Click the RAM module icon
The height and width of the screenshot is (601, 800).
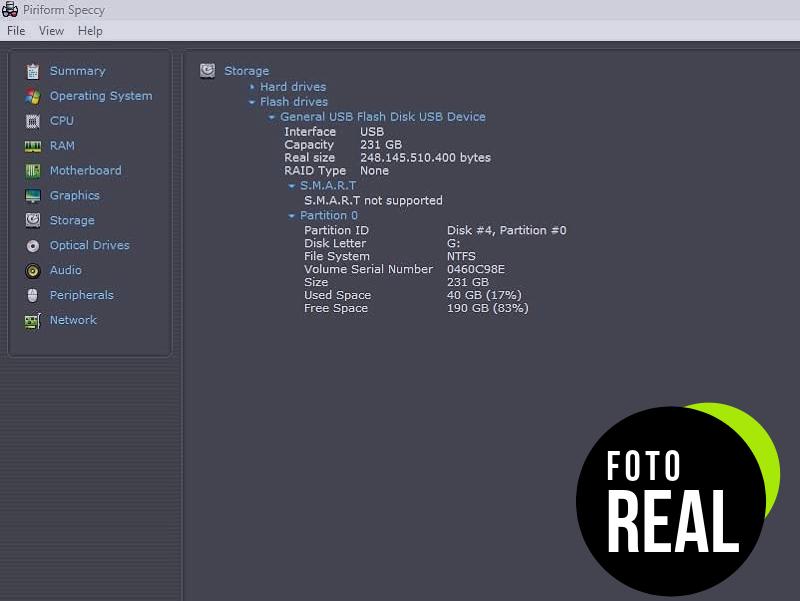point(33,146)
